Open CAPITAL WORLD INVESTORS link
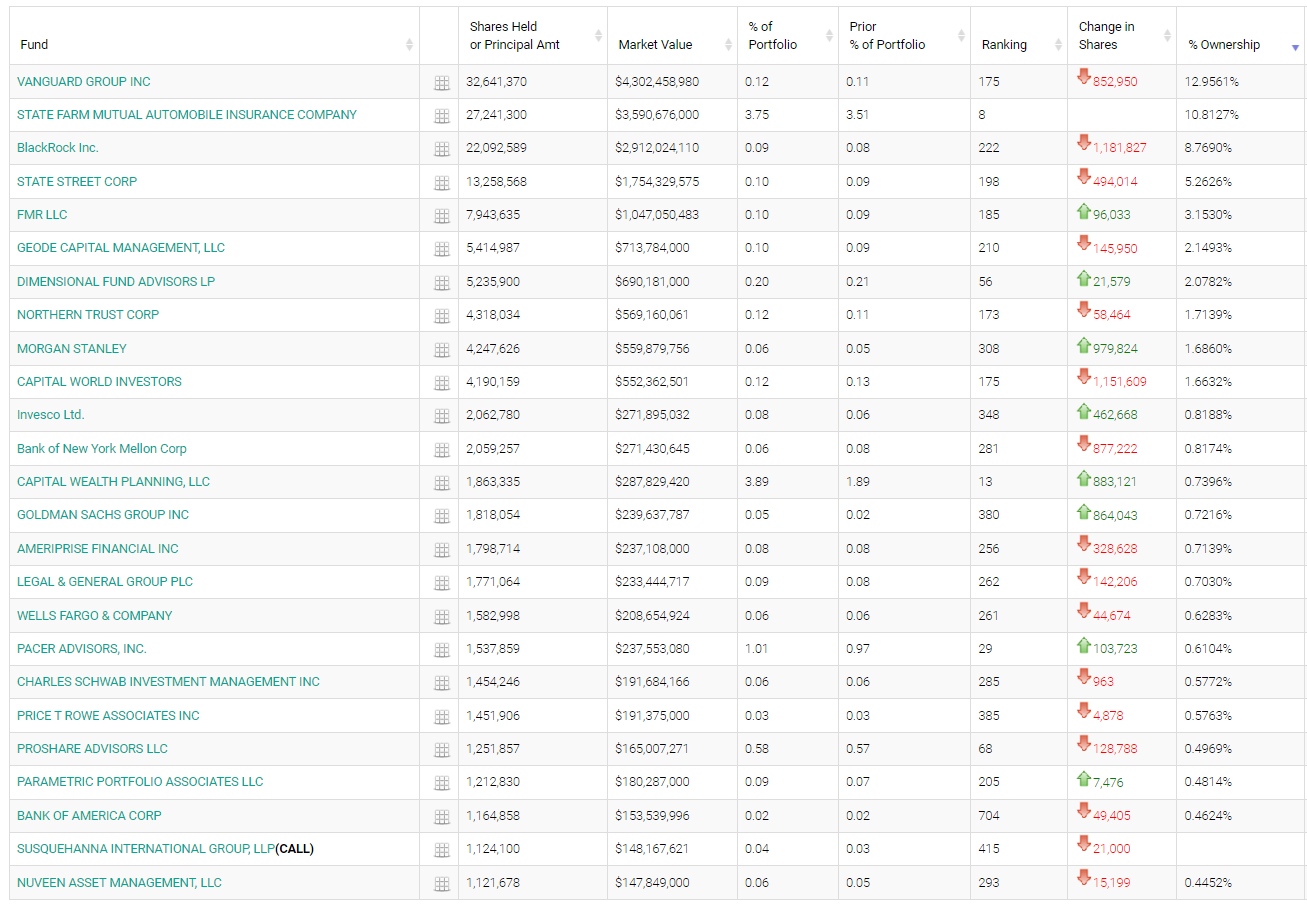1307x904 pixels. coord(99,381)
